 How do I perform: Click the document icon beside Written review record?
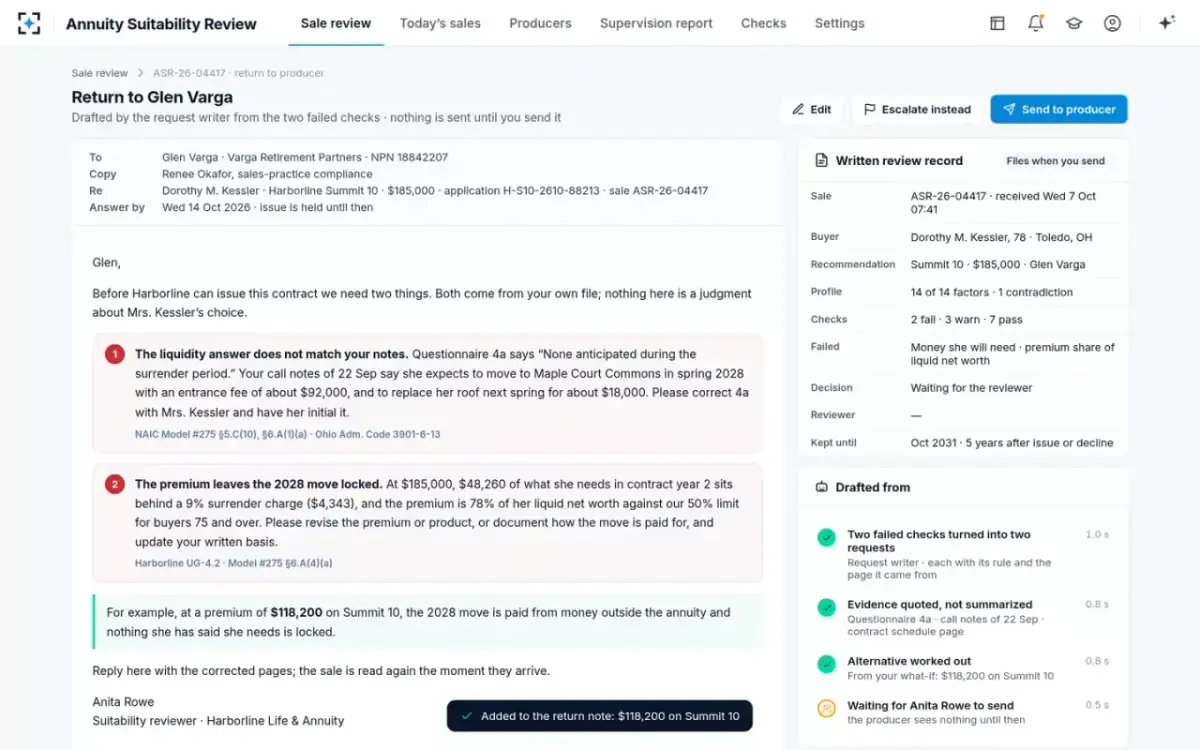click(822, 160)
